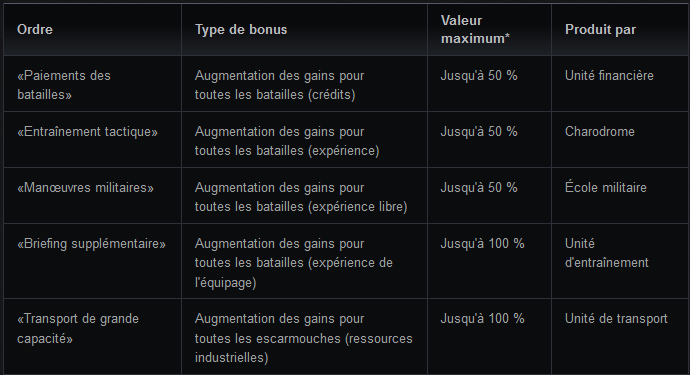Click the Charodrome cell
The image size is (690, 375).
[x=600, y=132]
